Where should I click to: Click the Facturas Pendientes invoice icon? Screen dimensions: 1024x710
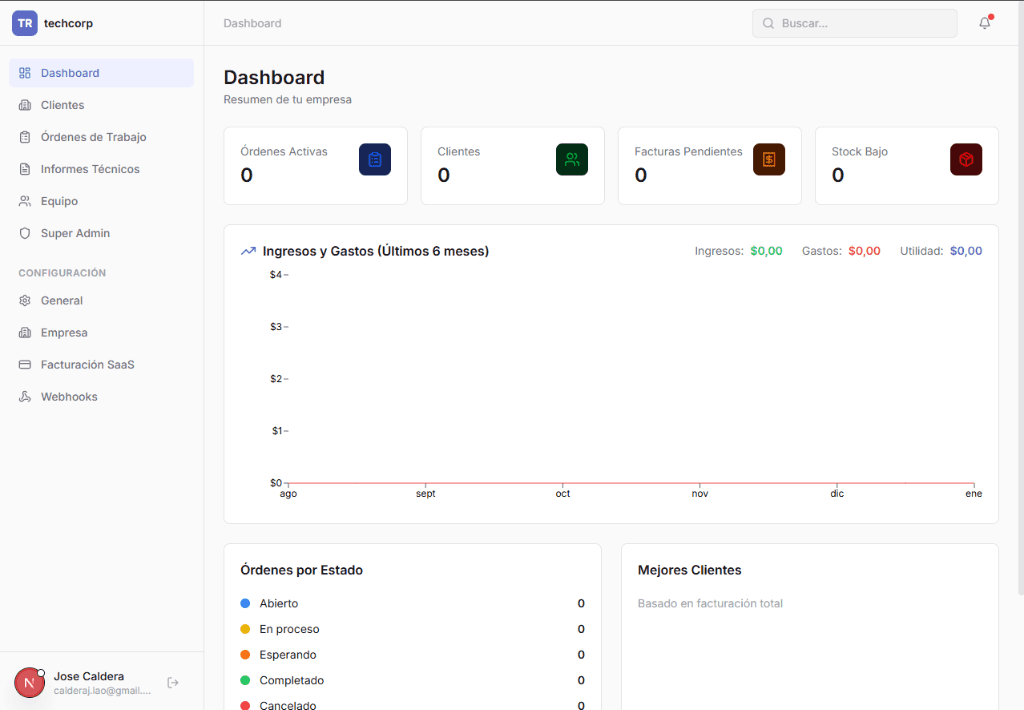[x=768, y=159]
